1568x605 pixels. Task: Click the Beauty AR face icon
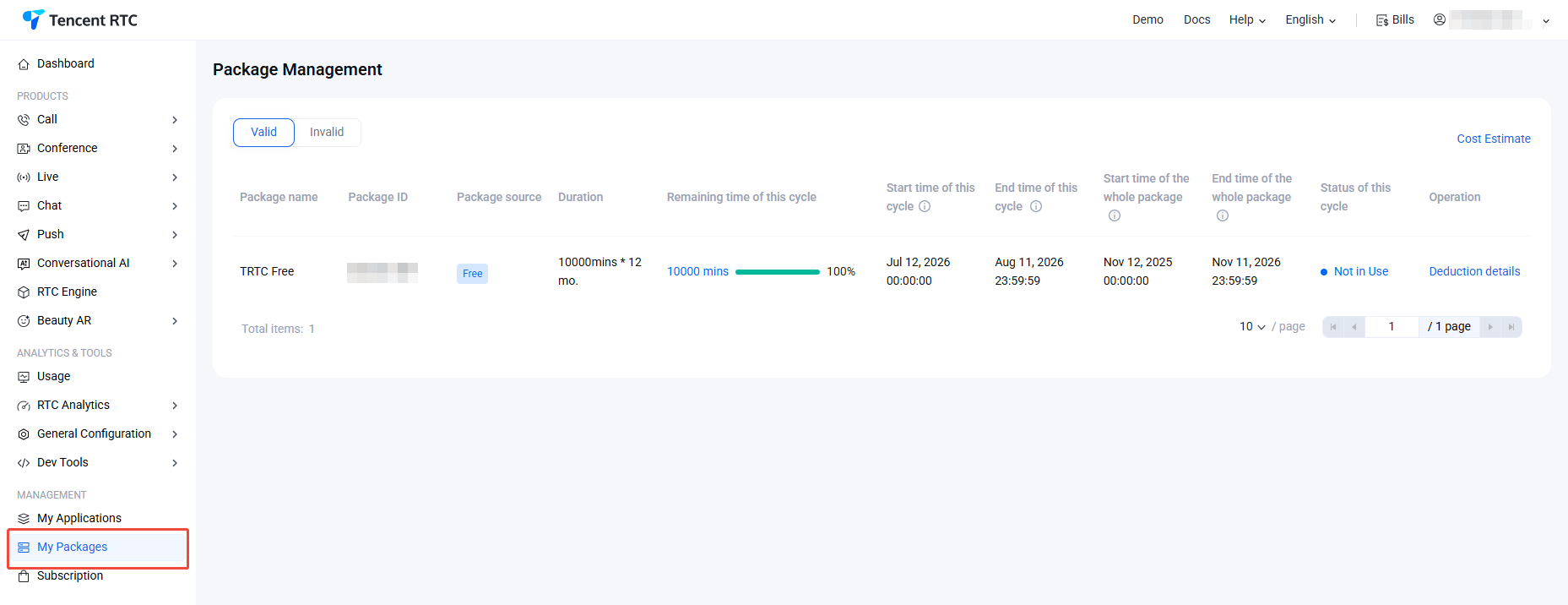[24, 321]
